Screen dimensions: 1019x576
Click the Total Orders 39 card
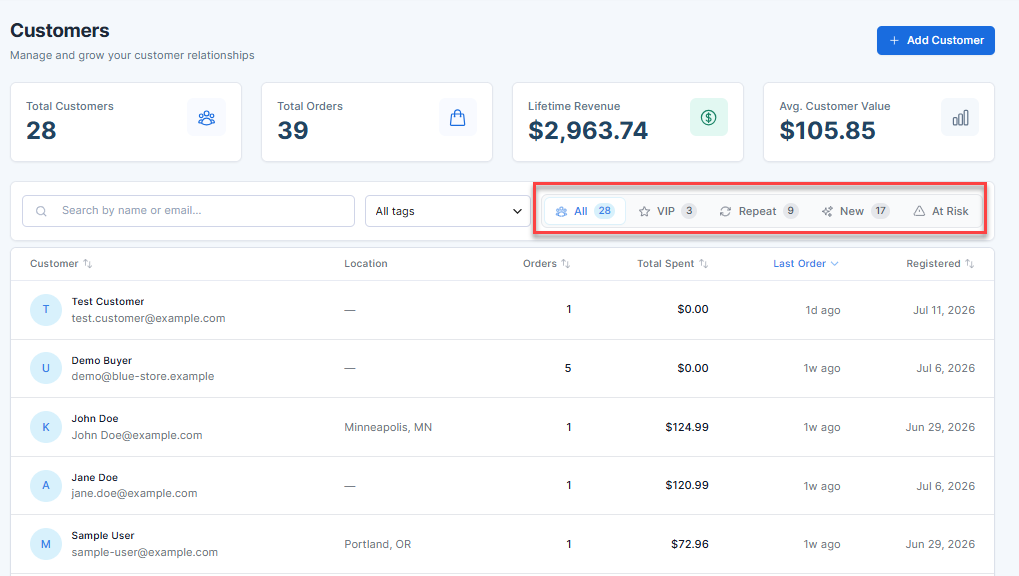point(377,122)
